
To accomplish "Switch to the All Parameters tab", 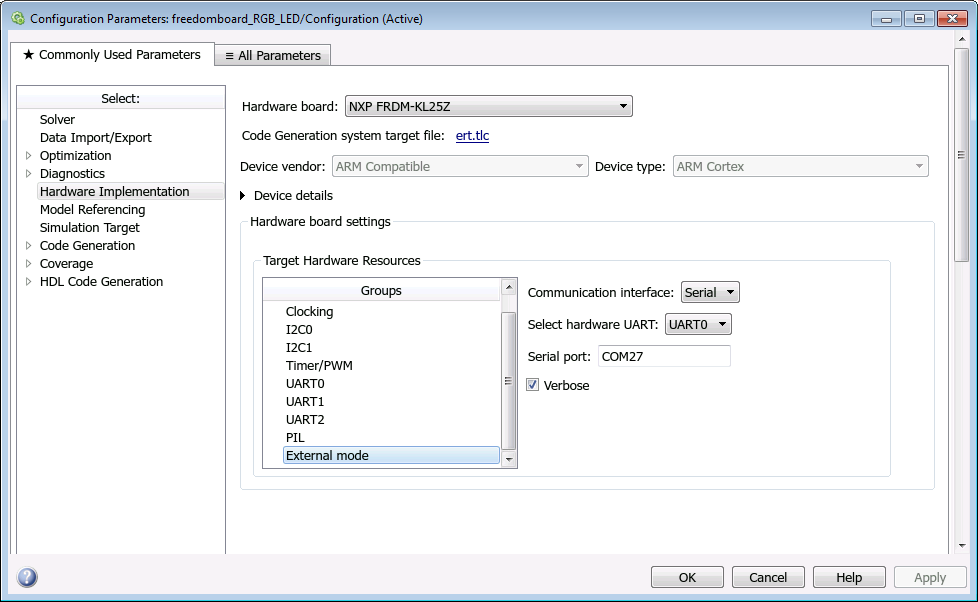I will click(x=272, y=55).
